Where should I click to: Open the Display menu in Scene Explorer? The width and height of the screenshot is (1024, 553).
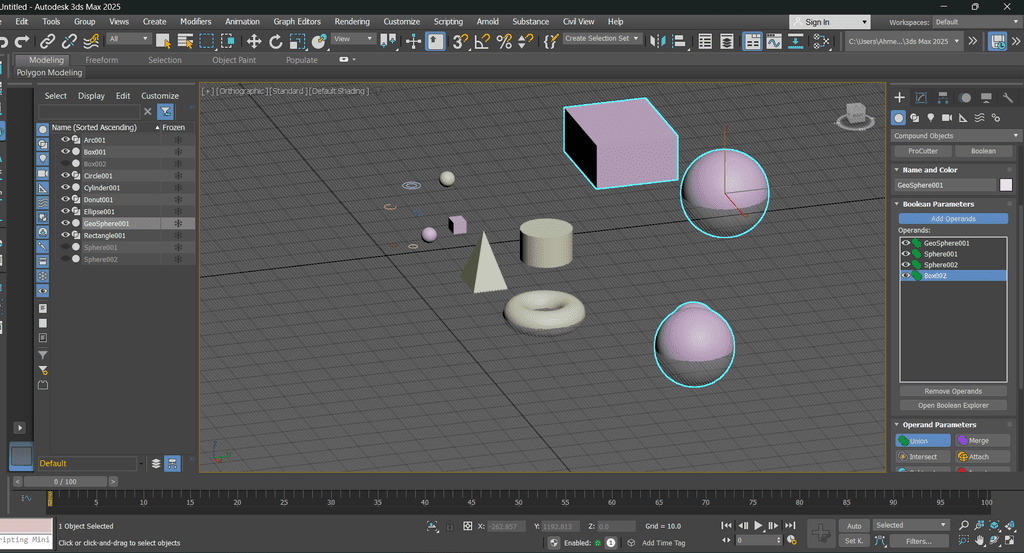(x=91, y=95)
